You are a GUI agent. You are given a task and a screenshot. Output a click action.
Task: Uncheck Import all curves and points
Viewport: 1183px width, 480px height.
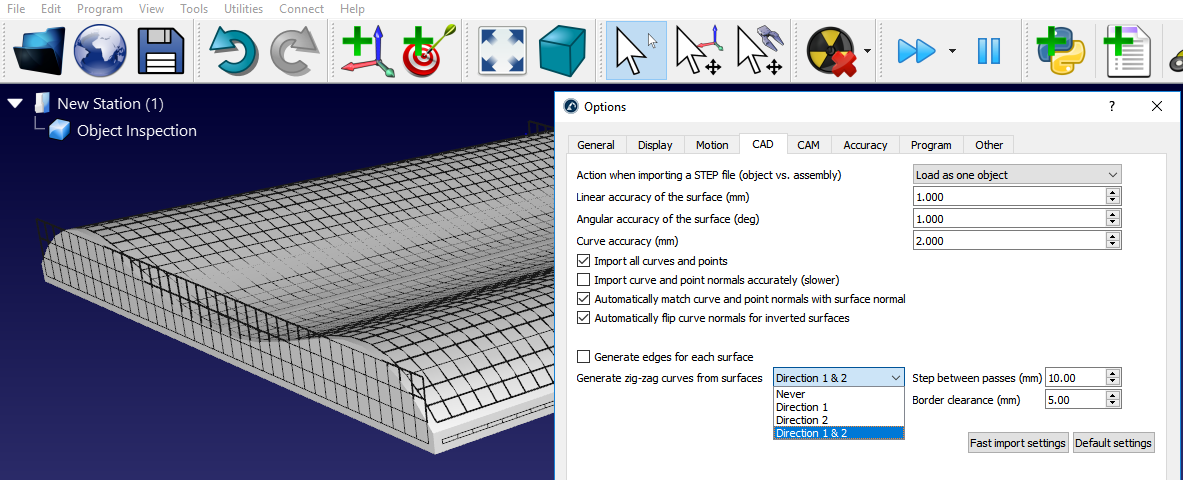tap(584, 261)
